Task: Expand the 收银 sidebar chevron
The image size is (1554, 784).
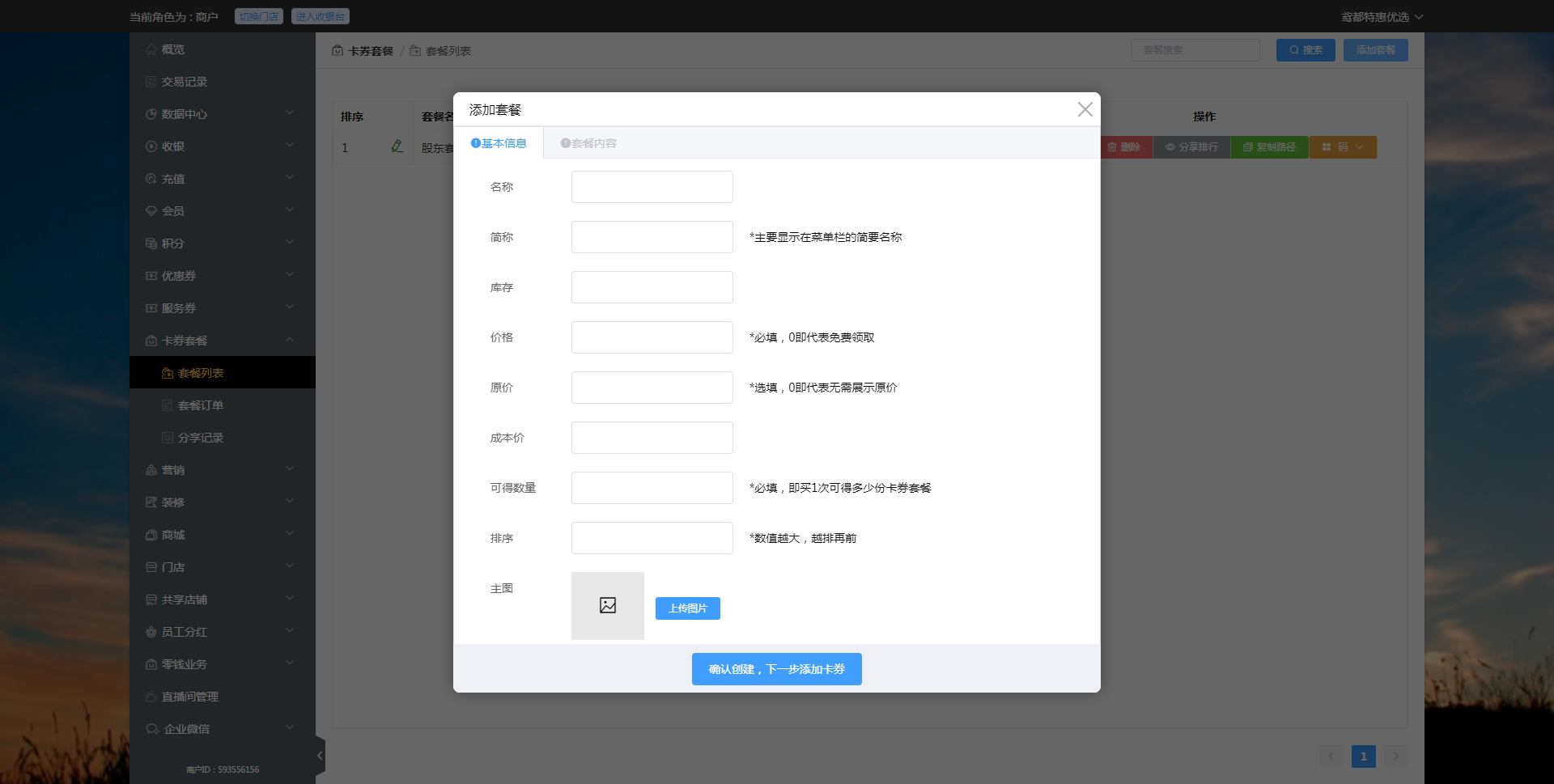Action: (x=290, y=146)
